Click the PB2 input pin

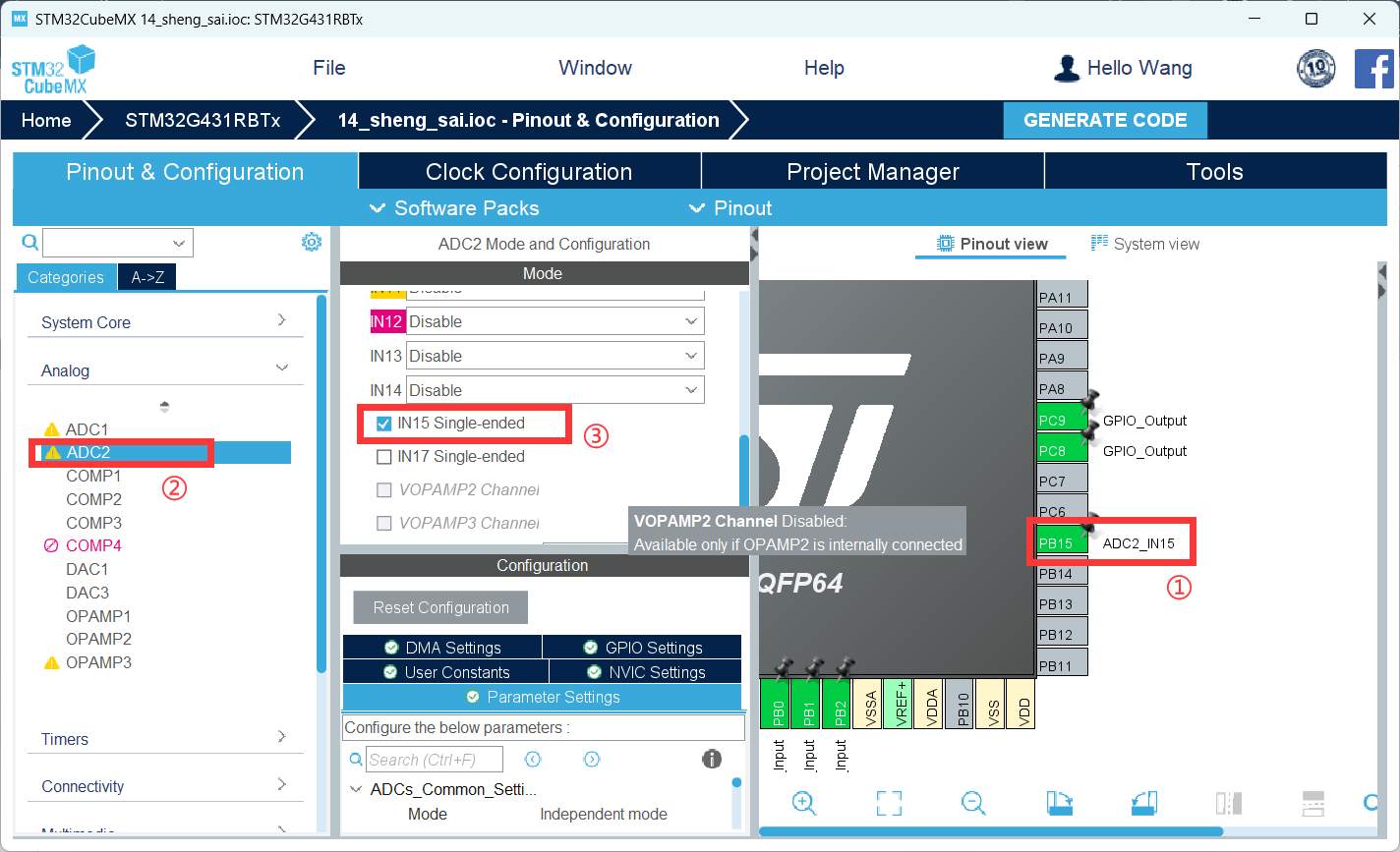click(x=839, y=704)
